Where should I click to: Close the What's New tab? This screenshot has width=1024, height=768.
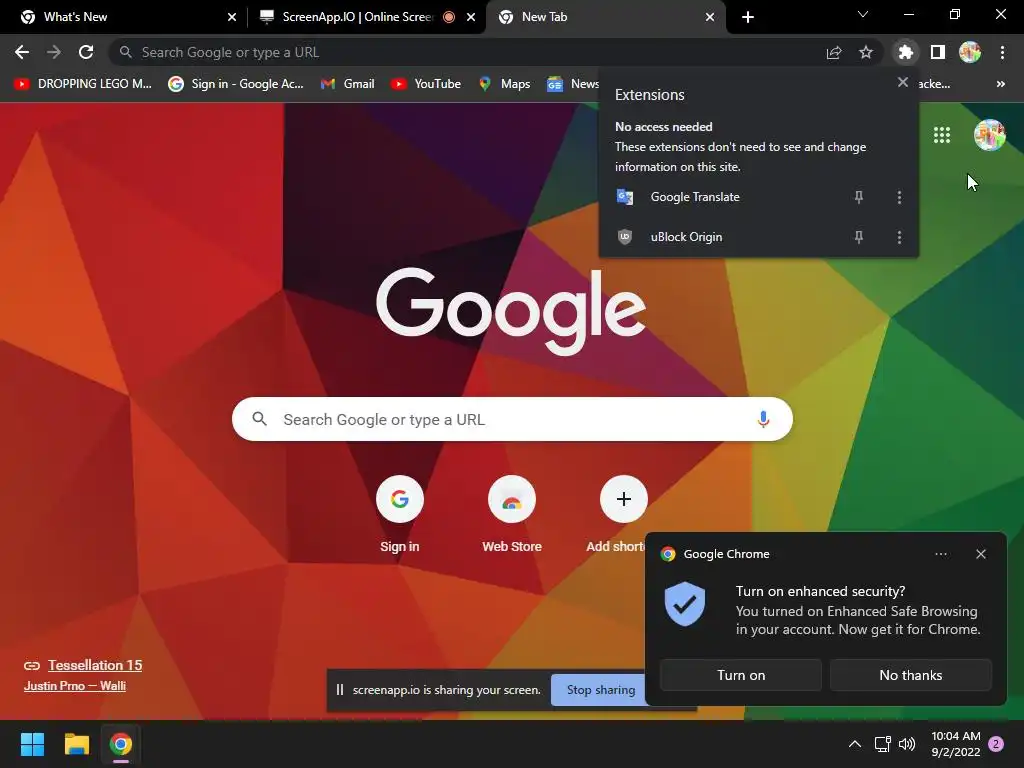pyautogui.click(x=232, y=17)
